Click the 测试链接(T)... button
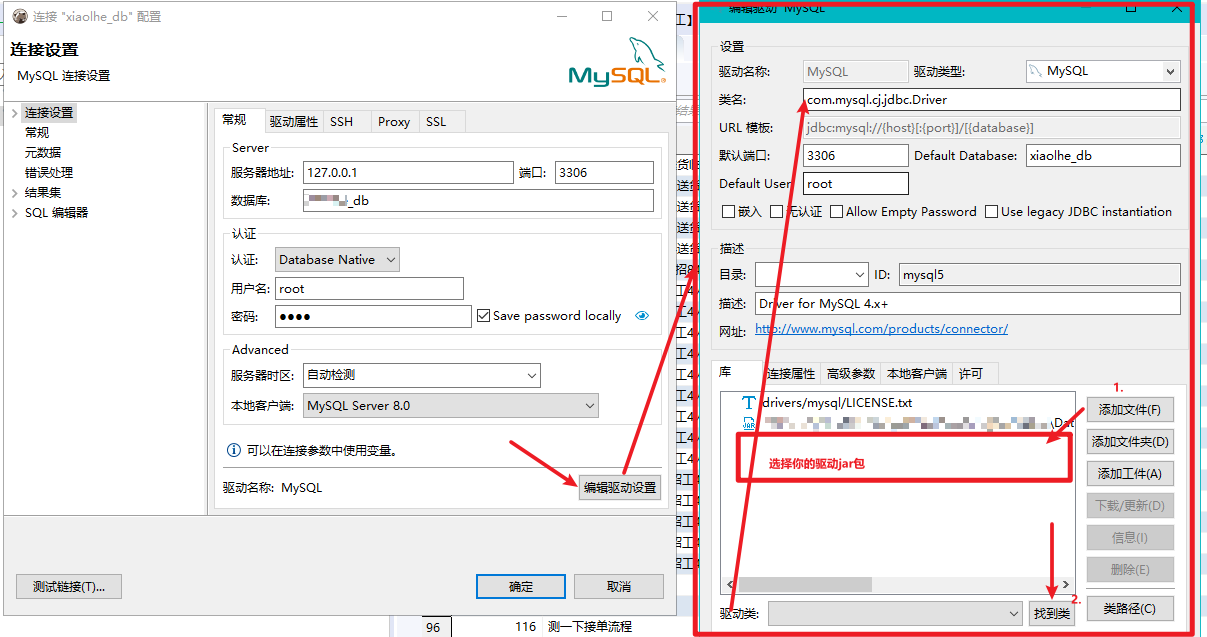The width and height of the screenshot is (1207, 637). coord(69,586)
